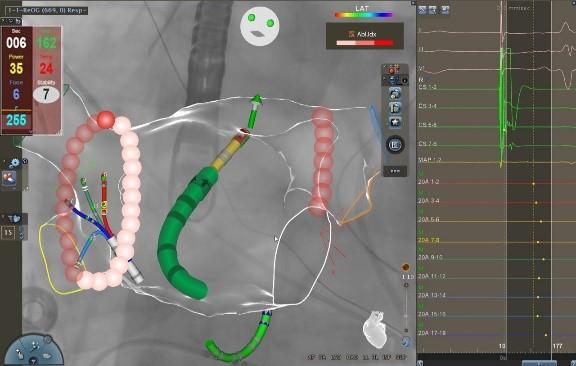Switch to the LAO view preset
Viewport: 576px width, 366px height.
click(335, 357)
